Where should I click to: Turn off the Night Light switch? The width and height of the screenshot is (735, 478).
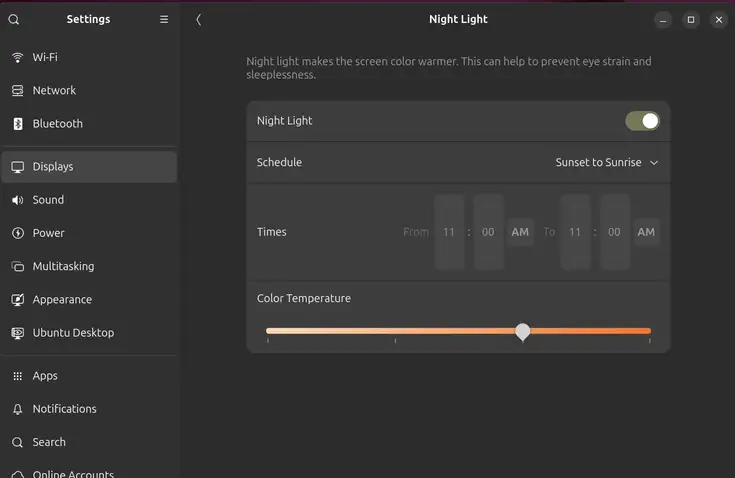tap(643, 121)
